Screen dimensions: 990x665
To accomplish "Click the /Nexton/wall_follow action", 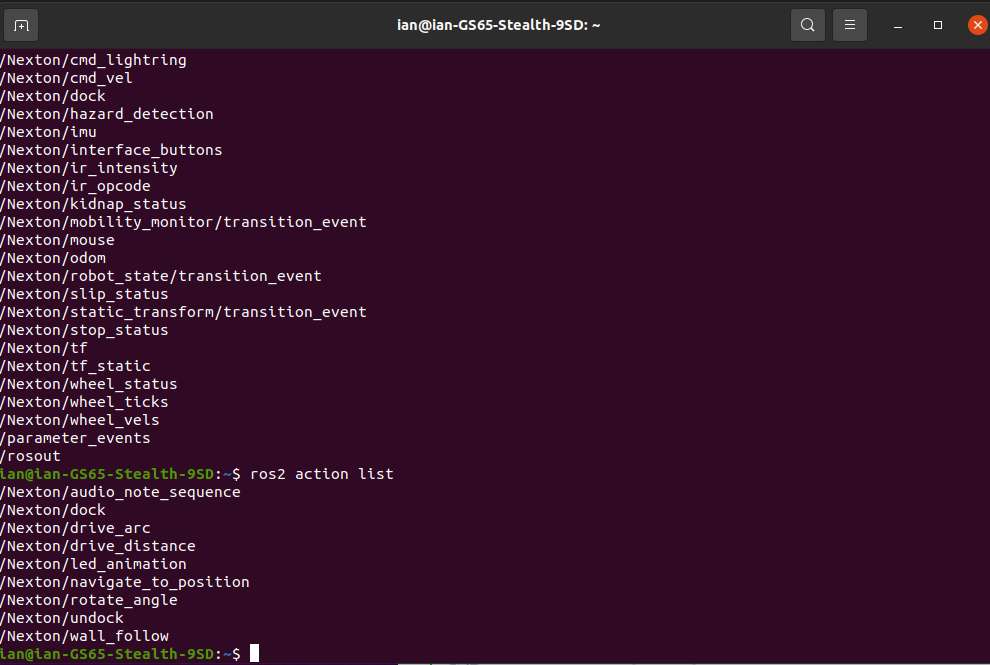I will coord(85,636).
